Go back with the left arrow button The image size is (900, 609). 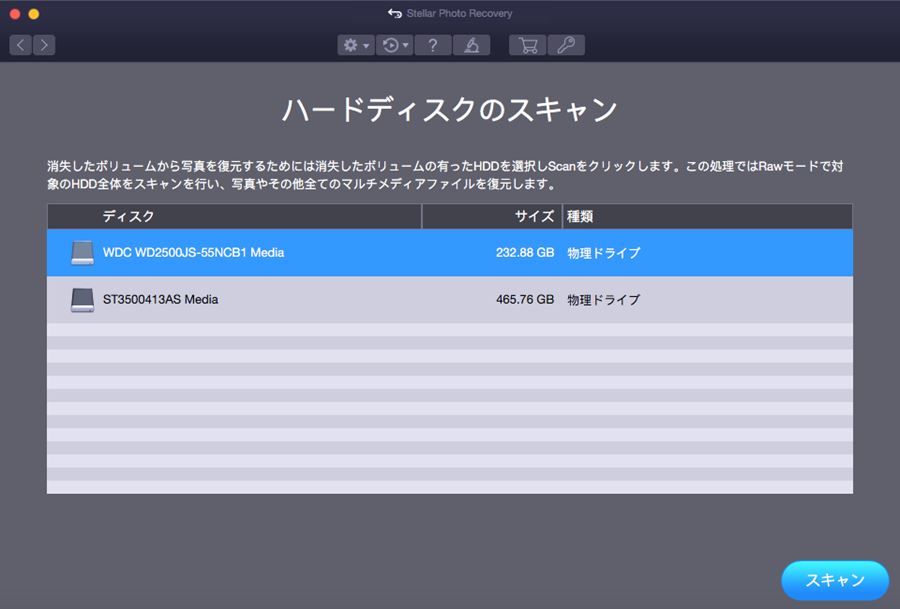tap(21, 45)
